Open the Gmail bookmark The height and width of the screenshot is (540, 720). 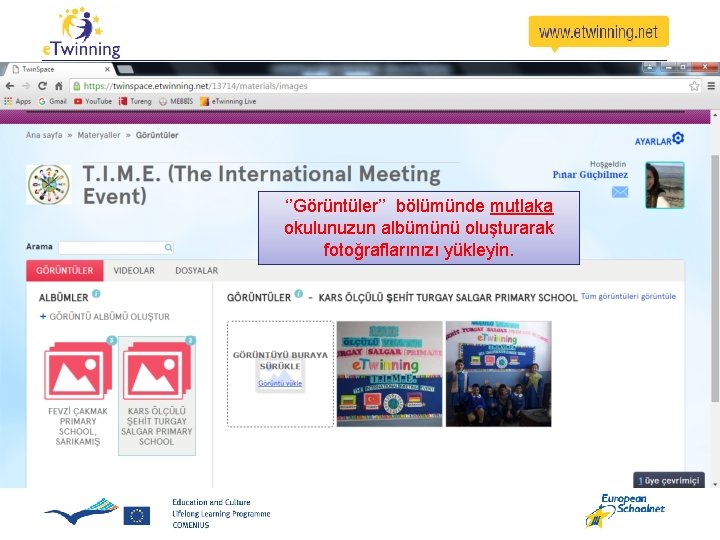52,101
